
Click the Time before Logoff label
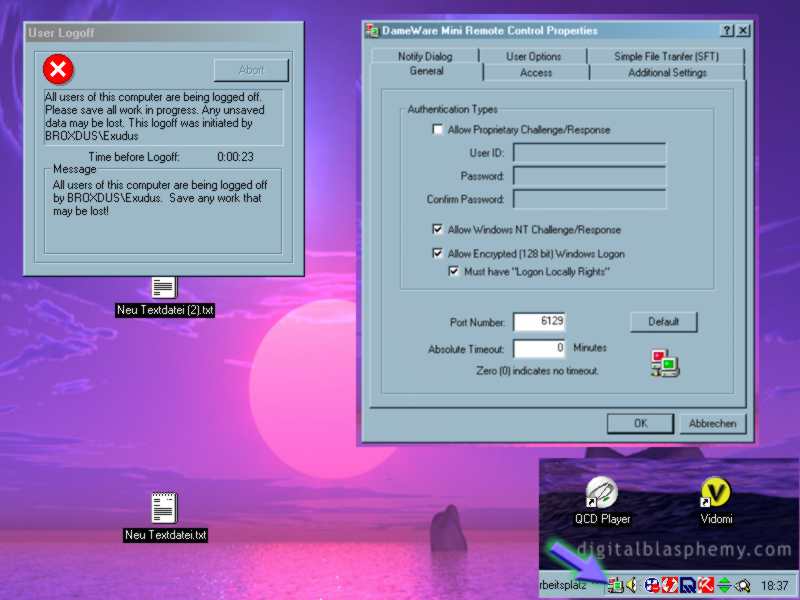coord(134,157)
